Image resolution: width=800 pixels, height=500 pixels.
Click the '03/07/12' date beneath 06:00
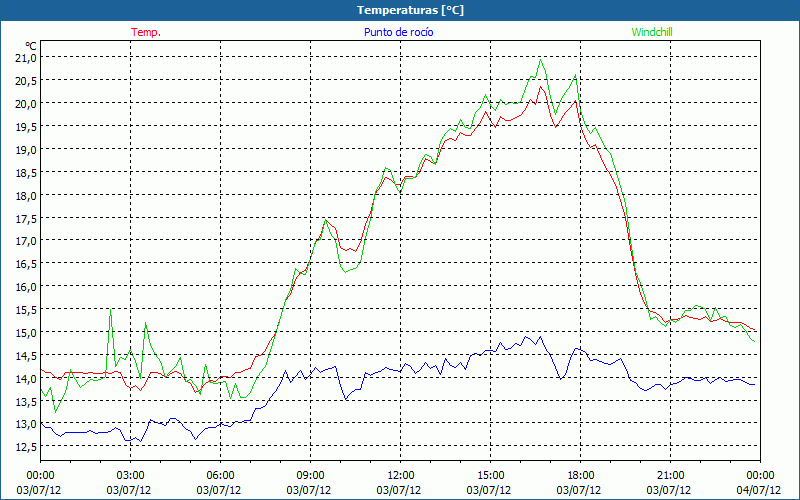click(219, 491)
